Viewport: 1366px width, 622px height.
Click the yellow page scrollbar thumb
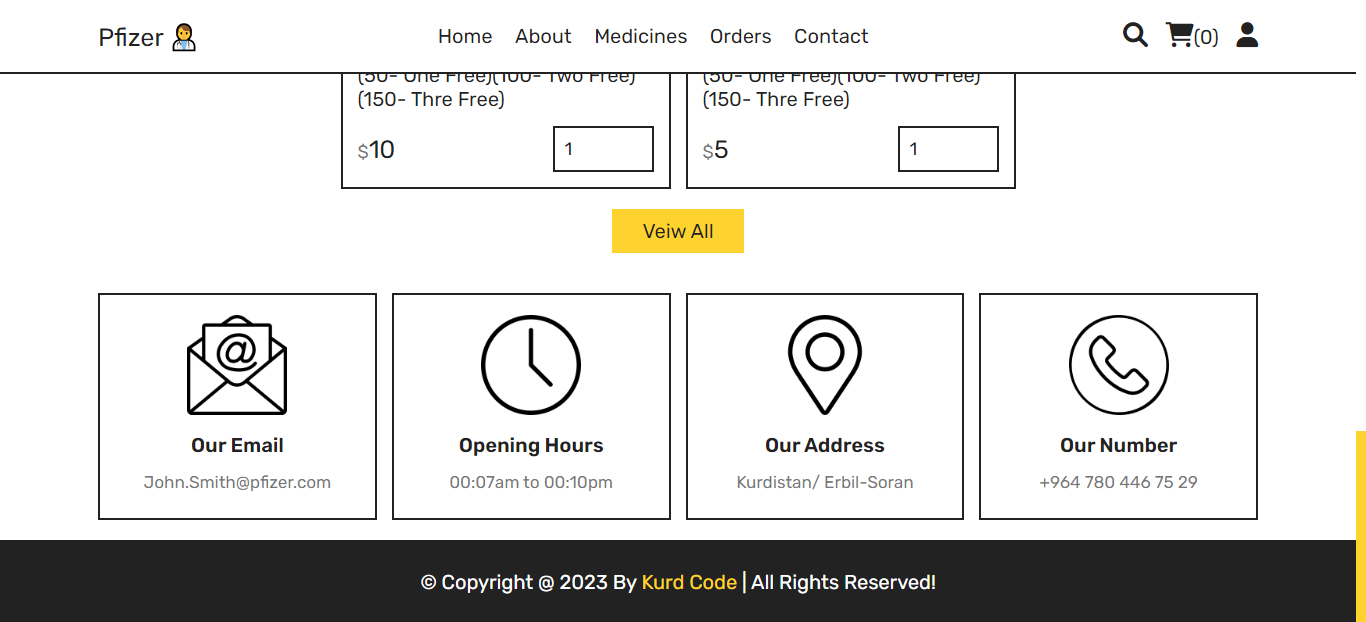[x=1361, y=526]
